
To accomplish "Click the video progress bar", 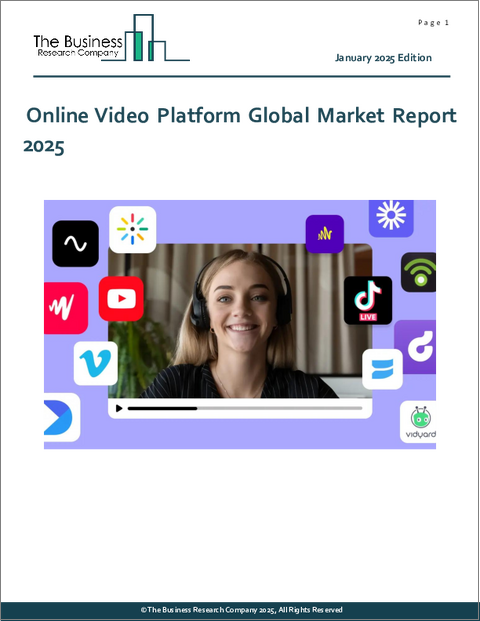I will pos(245,408).
